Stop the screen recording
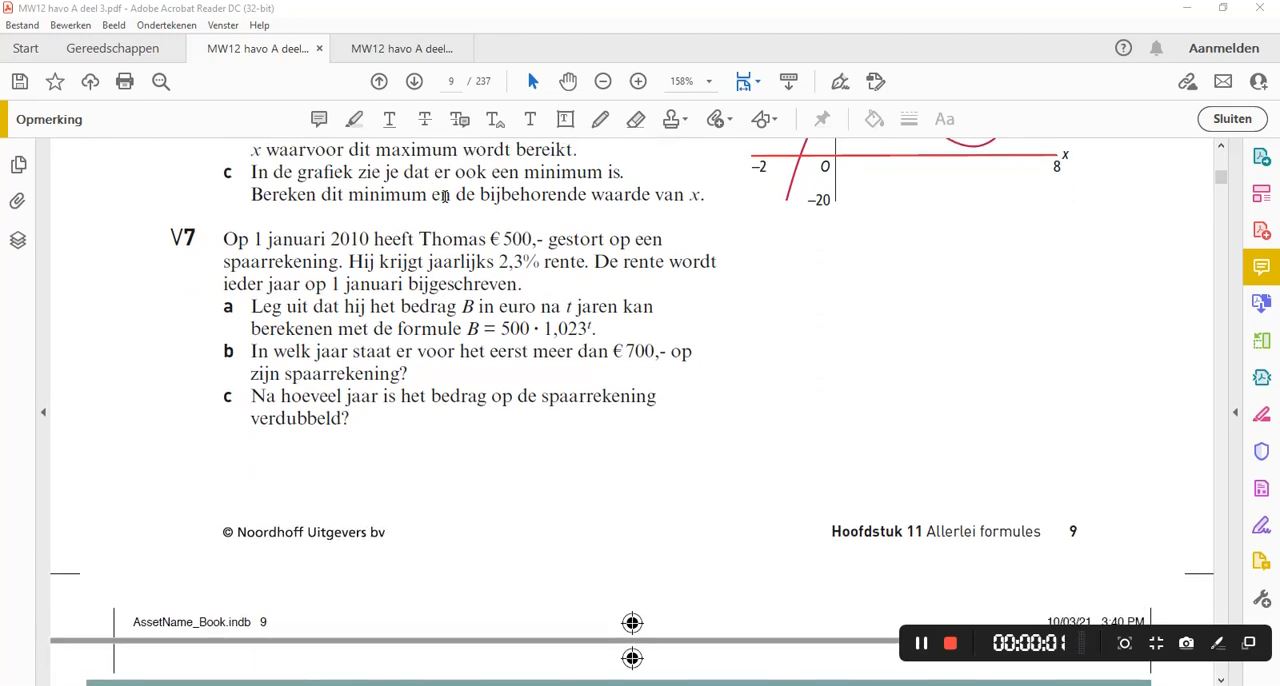 pos(950,644)
